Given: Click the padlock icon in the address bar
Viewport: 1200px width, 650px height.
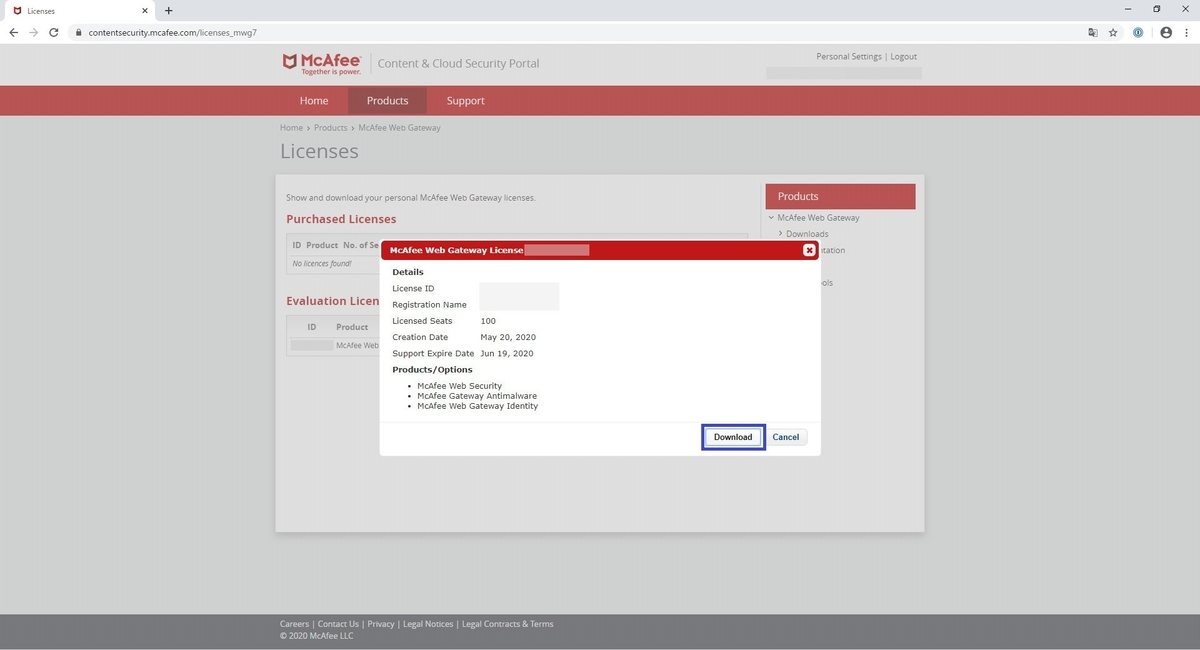Looking at the screenshot, I should (78, 32).
